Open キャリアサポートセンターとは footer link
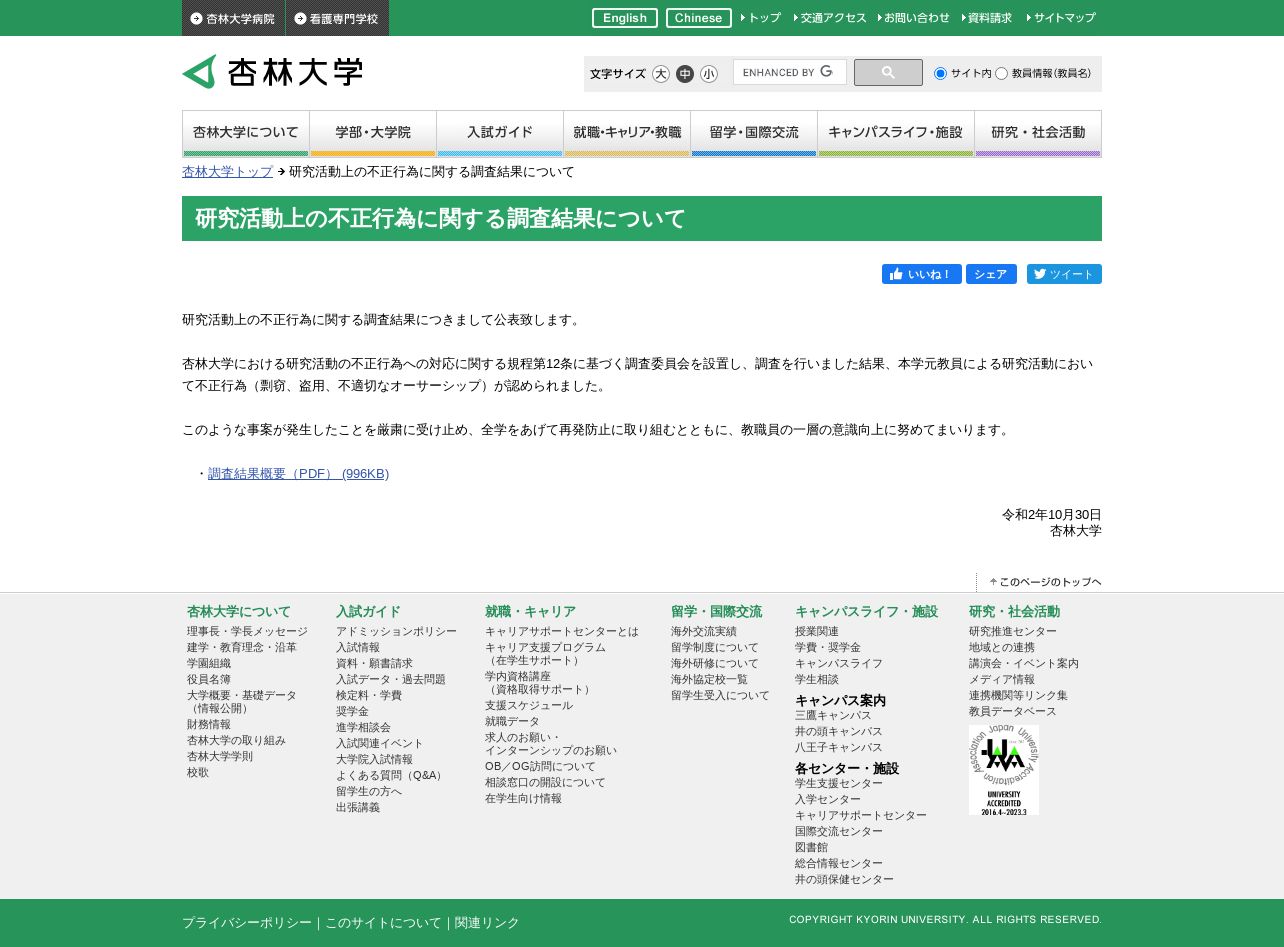The width and height of the screenshot is (1284, 947). tap(562, 632)
